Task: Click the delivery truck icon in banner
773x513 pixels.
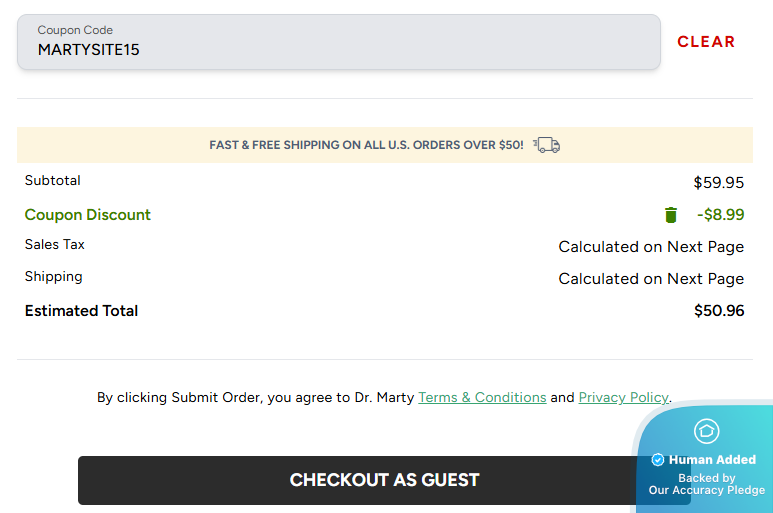Action: click(x=547, y=145)
